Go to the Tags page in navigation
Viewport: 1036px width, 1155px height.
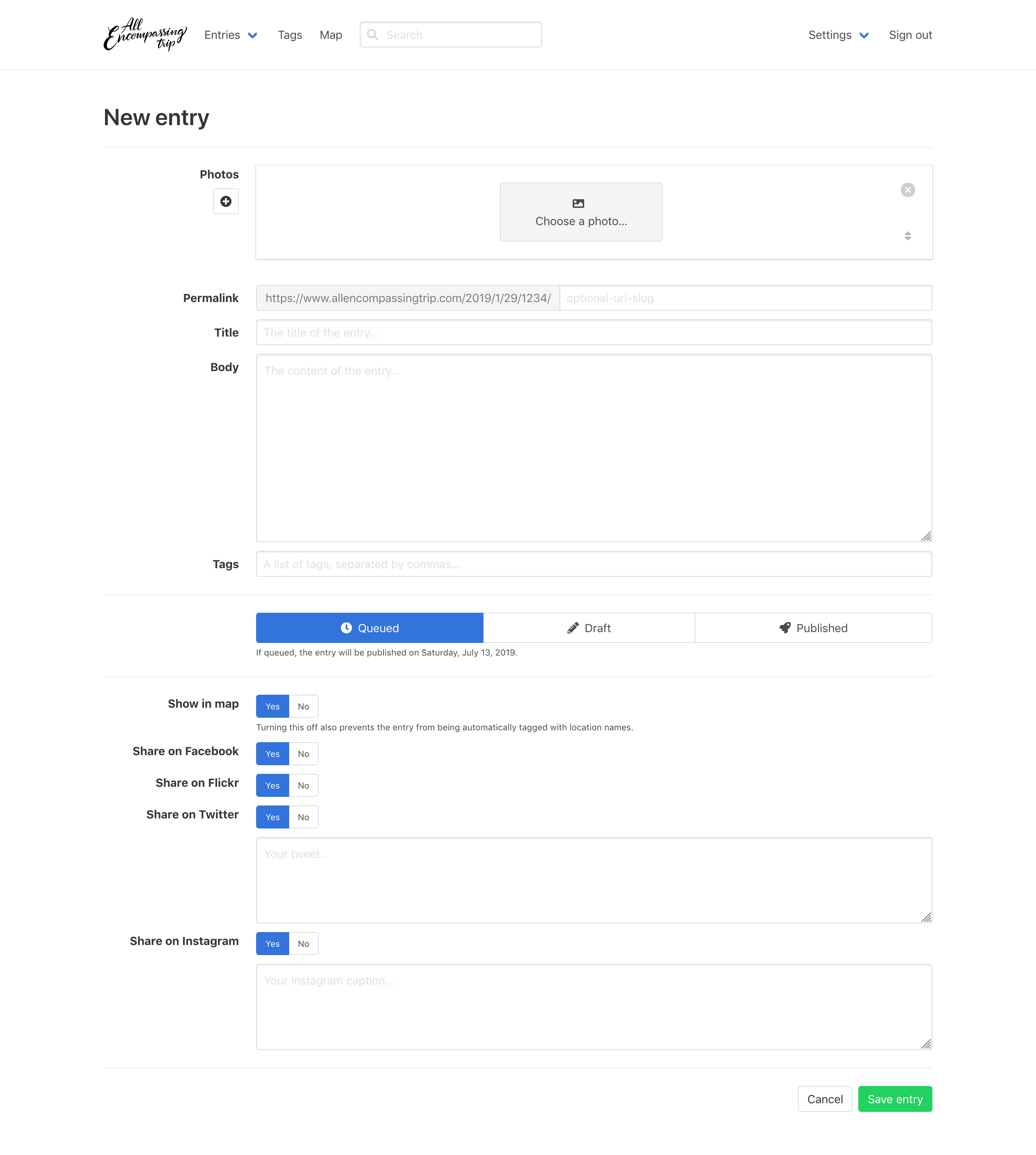click(x=290, y=35)
